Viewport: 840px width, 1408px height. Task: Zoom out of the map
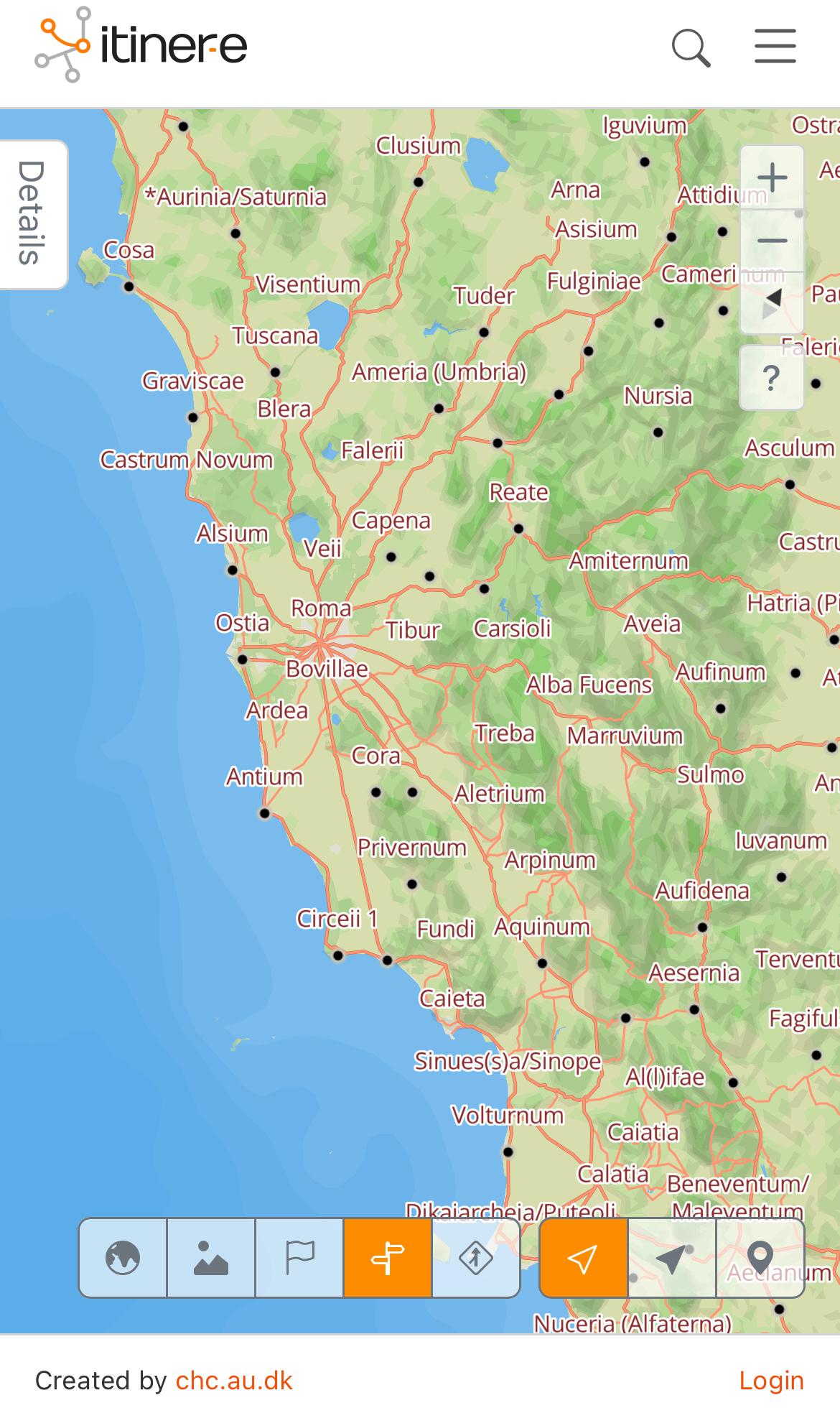point(772,241)
